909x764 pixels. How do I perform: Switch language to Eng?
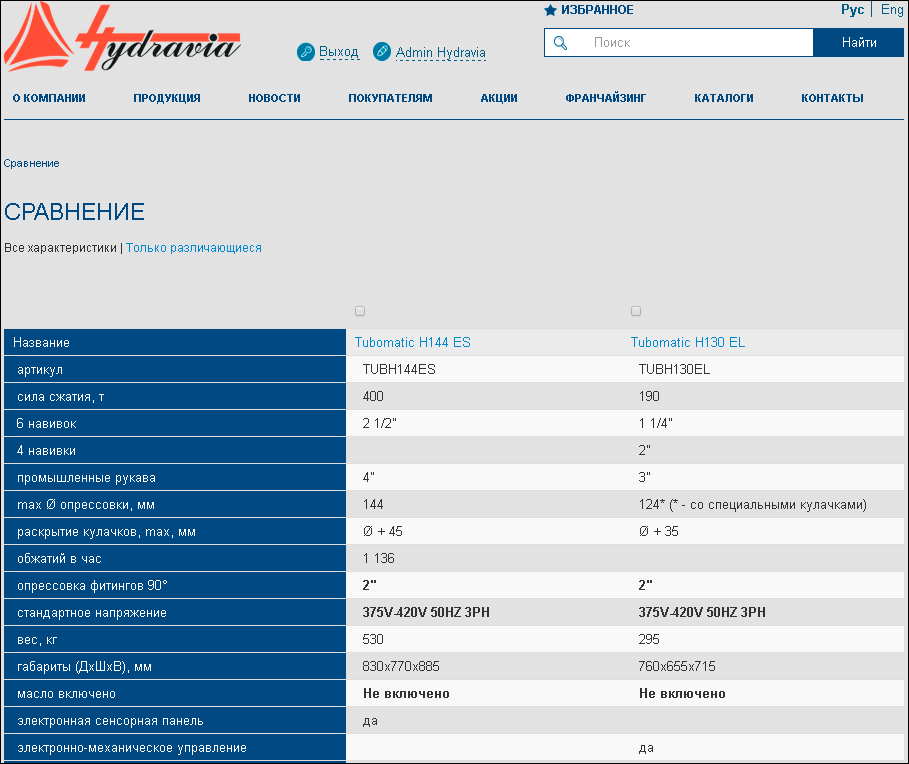[892, 9]
